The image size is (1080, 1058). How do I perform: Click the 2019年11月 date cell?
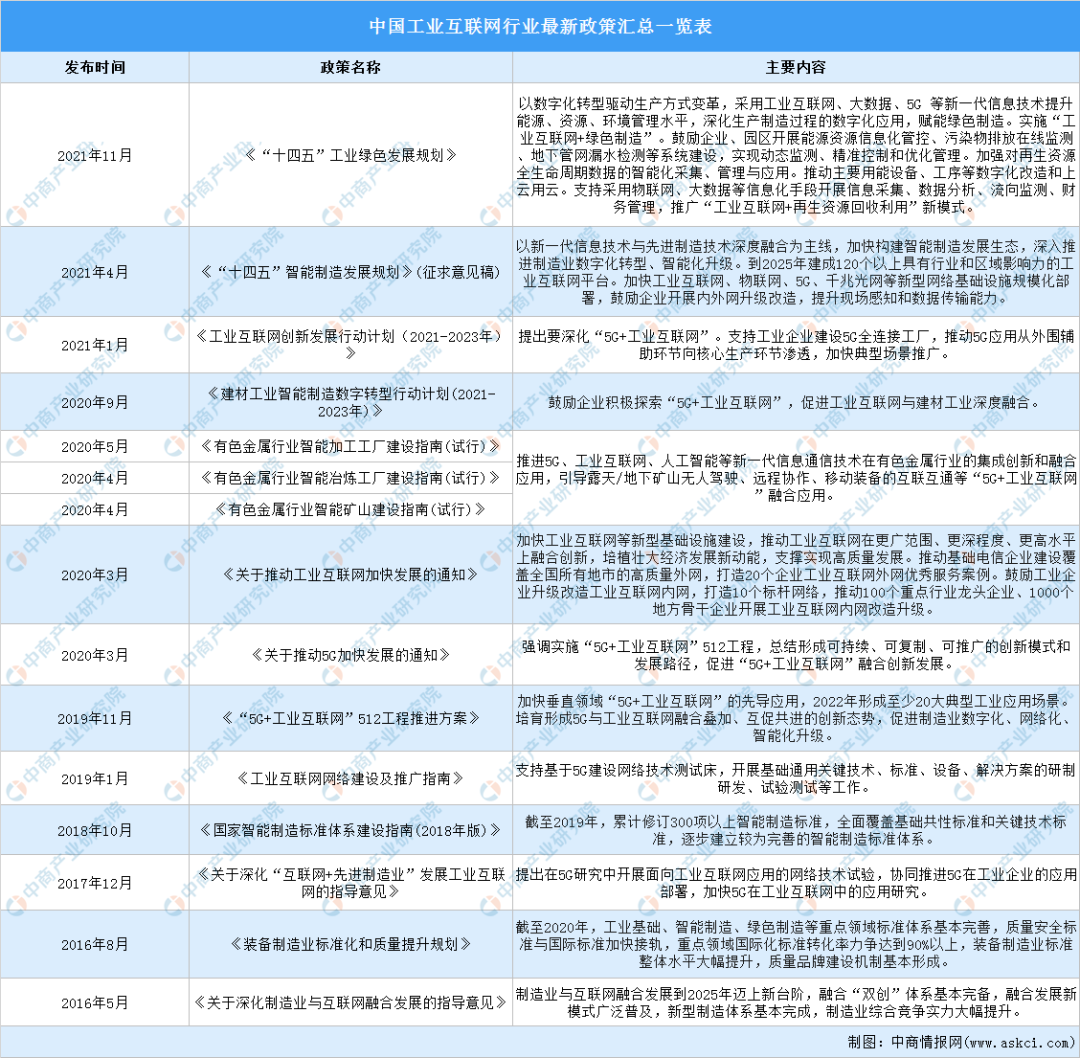94,718
